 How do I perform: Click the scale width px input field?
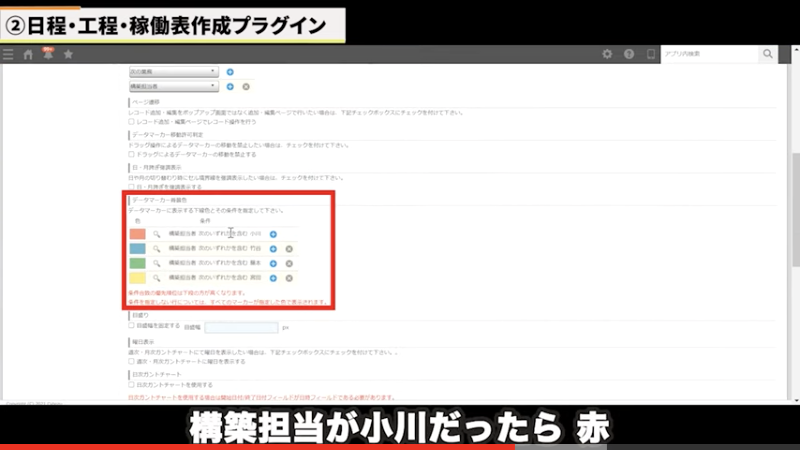pos(241,327)
